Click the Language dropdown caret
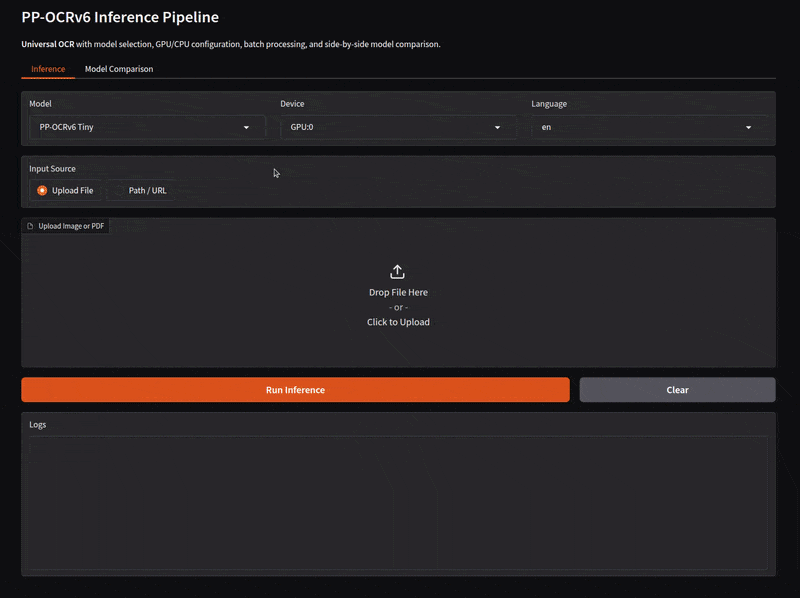Image resolution: width=800 pixels, height=598 pixels. [x=748, y=128]
